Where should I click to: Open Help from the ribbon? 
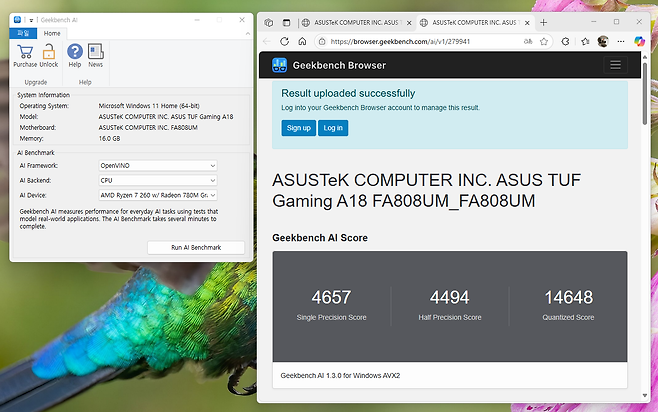(74, 52)
